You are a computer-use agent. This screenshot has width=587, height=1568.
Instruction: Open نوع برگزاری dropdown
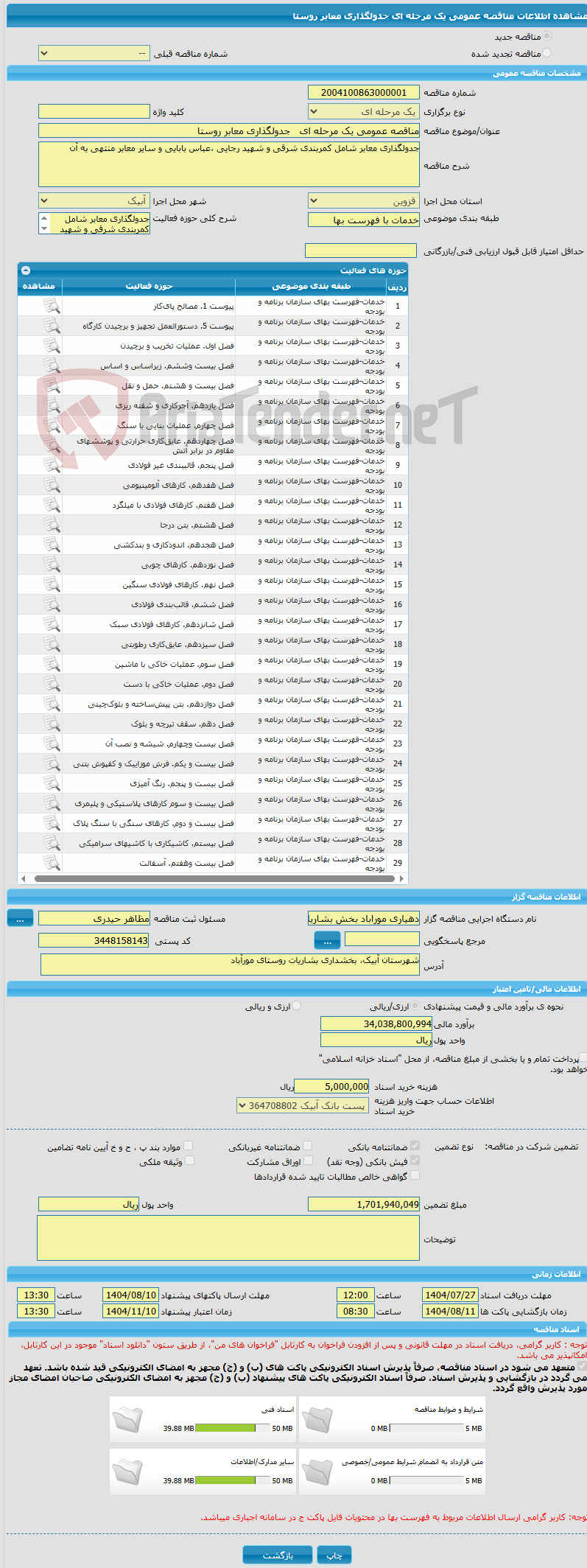(364, 112)
